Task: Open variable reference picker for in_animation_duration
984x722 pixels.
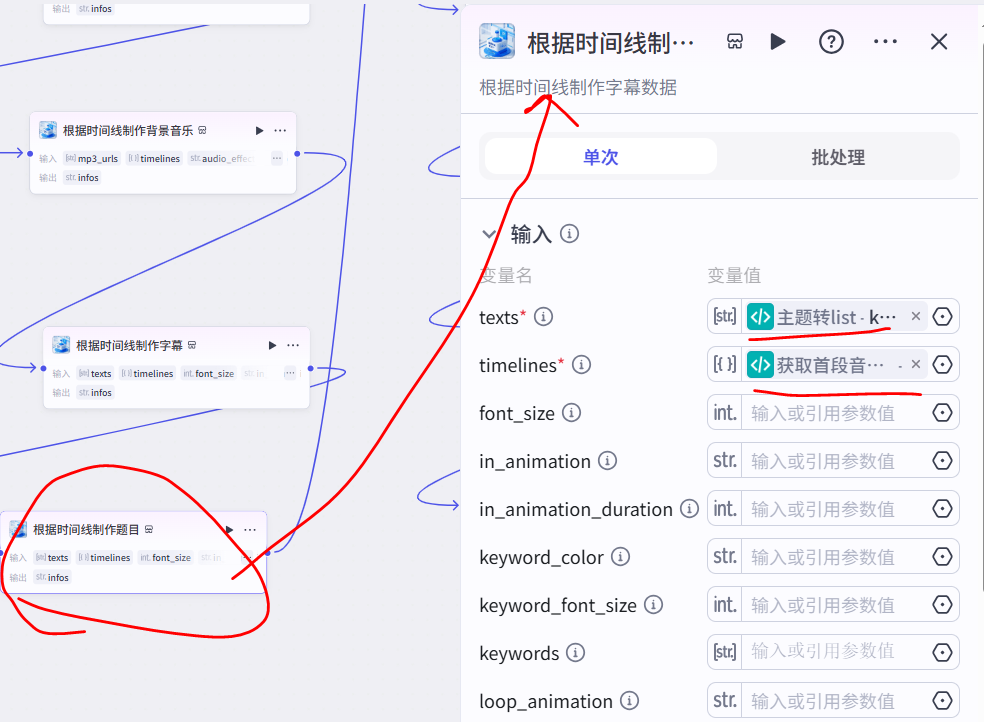Action: [x=942, y=509]
